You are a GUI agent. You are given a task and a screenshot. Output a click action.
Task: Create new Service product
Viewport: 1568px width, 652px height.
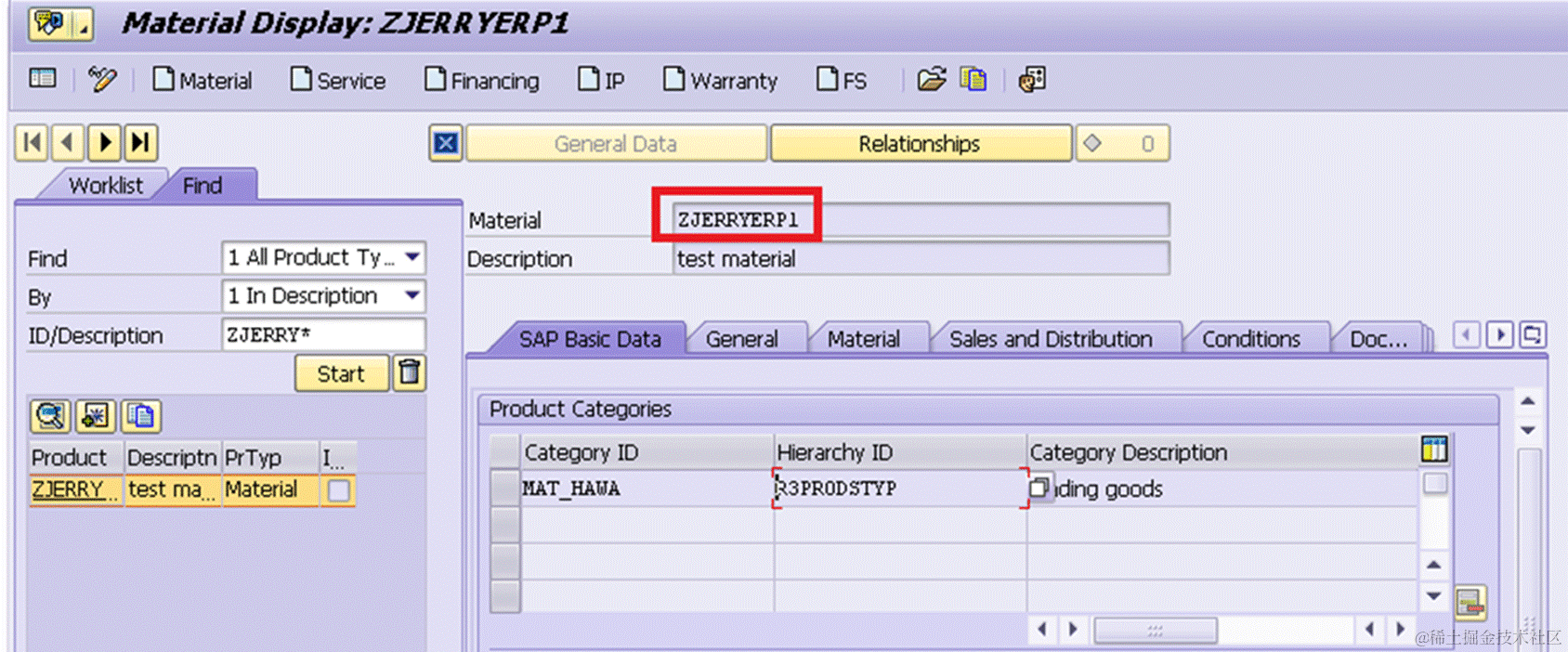click(338, 80)
